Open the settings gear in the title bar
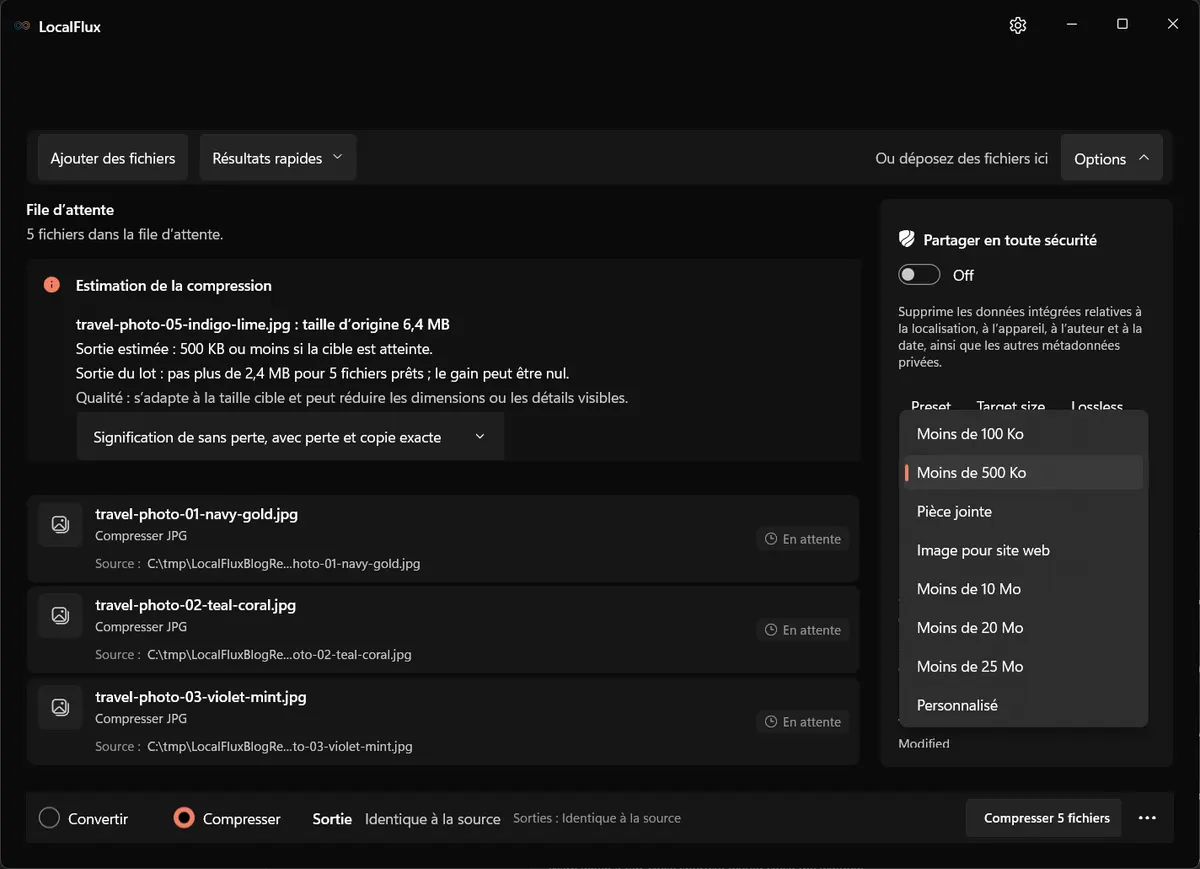 (x=1018, y=25)
